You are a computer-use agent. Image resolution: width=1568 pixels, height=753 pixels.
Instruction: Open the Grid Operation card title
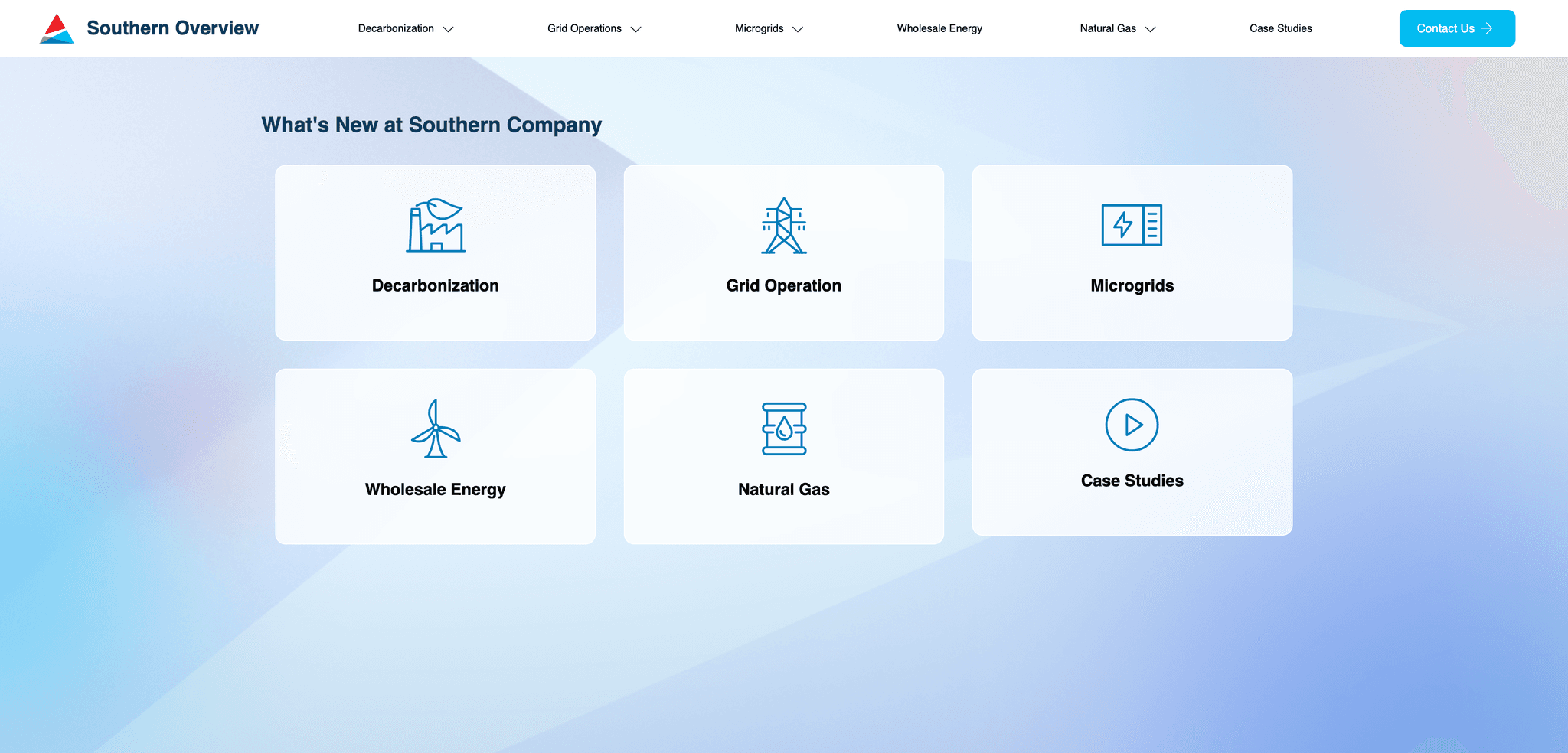784,285
